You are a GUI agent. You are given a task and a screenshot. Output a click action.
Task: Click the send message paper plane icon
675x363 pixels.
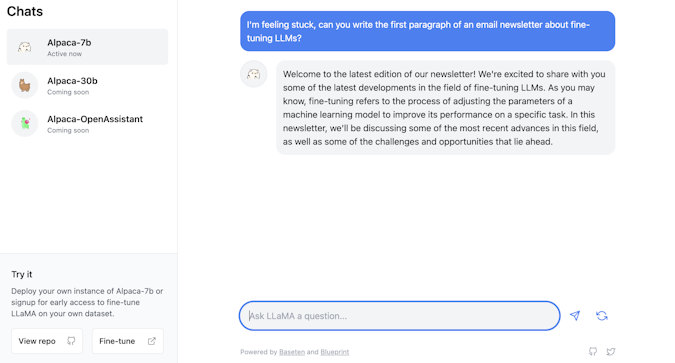[575, 316]
